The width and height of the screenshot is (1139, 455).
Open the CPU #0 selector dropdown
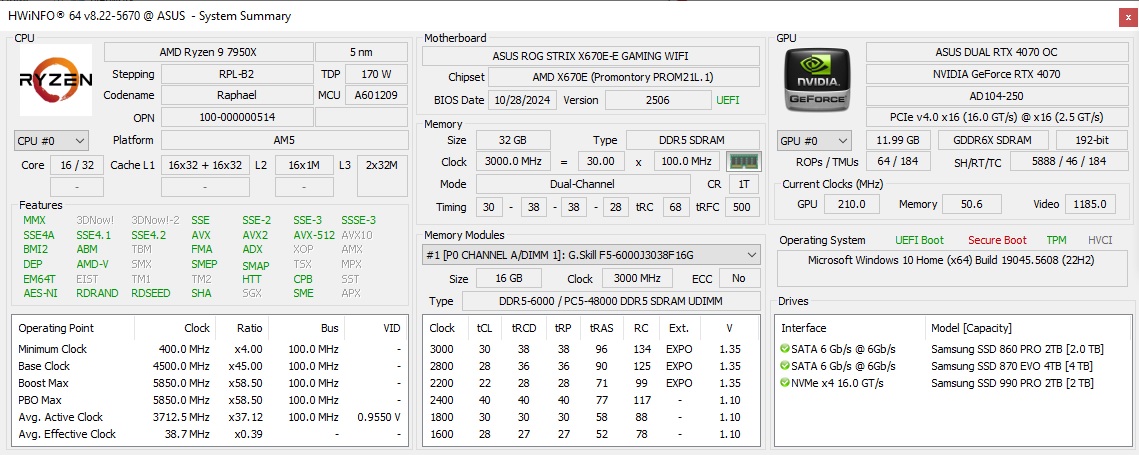(x=51, y=141)
